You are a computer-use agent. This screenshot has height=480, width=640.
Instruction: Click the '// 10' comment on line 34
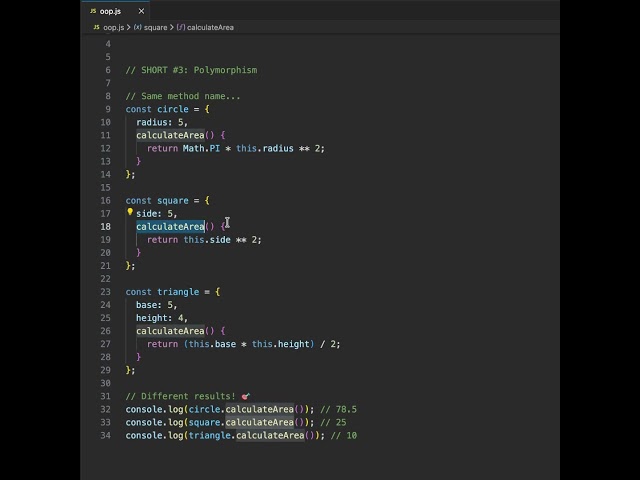point(344,436)
